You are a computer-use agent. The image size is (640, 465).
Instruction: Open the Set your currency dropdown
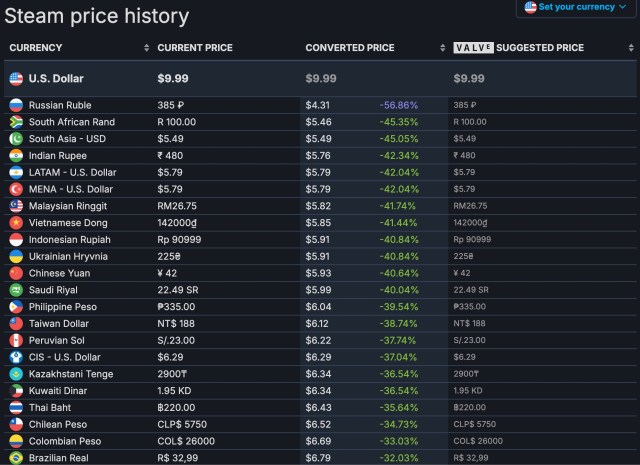click(x=576, y=7)
